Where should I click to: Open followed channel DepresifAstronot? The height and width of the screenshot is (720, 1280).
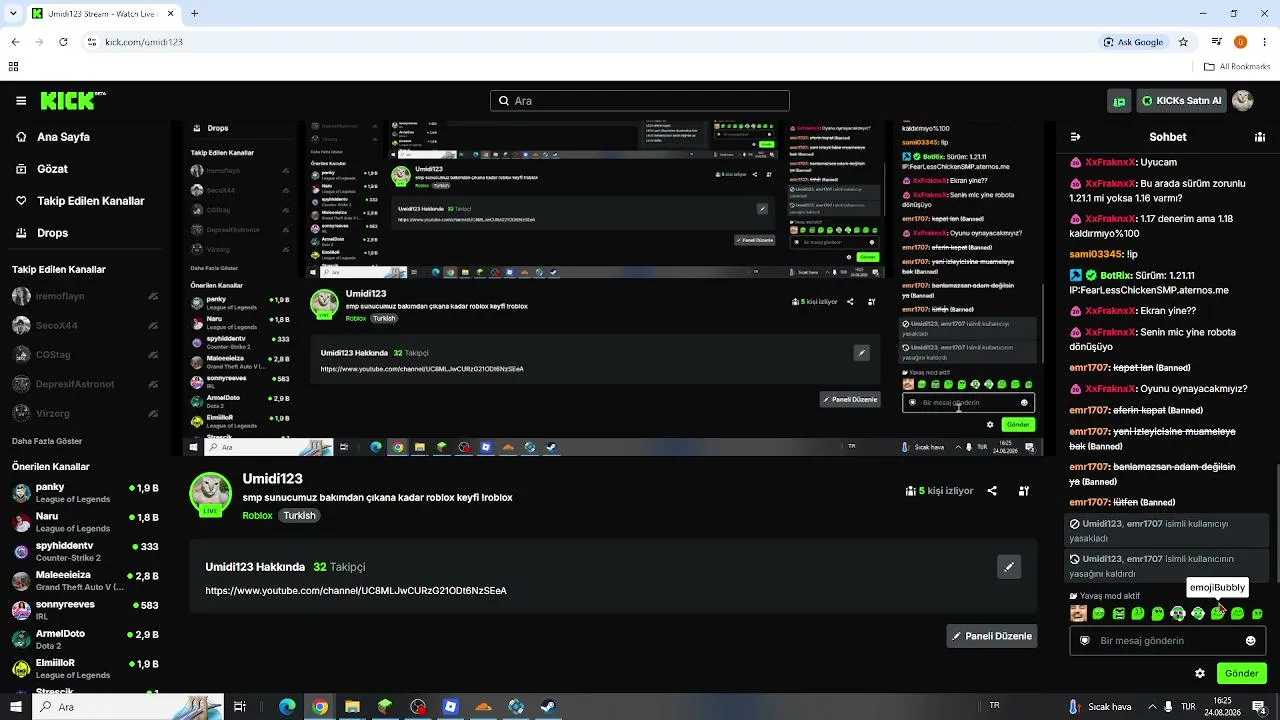click(85, 384)
